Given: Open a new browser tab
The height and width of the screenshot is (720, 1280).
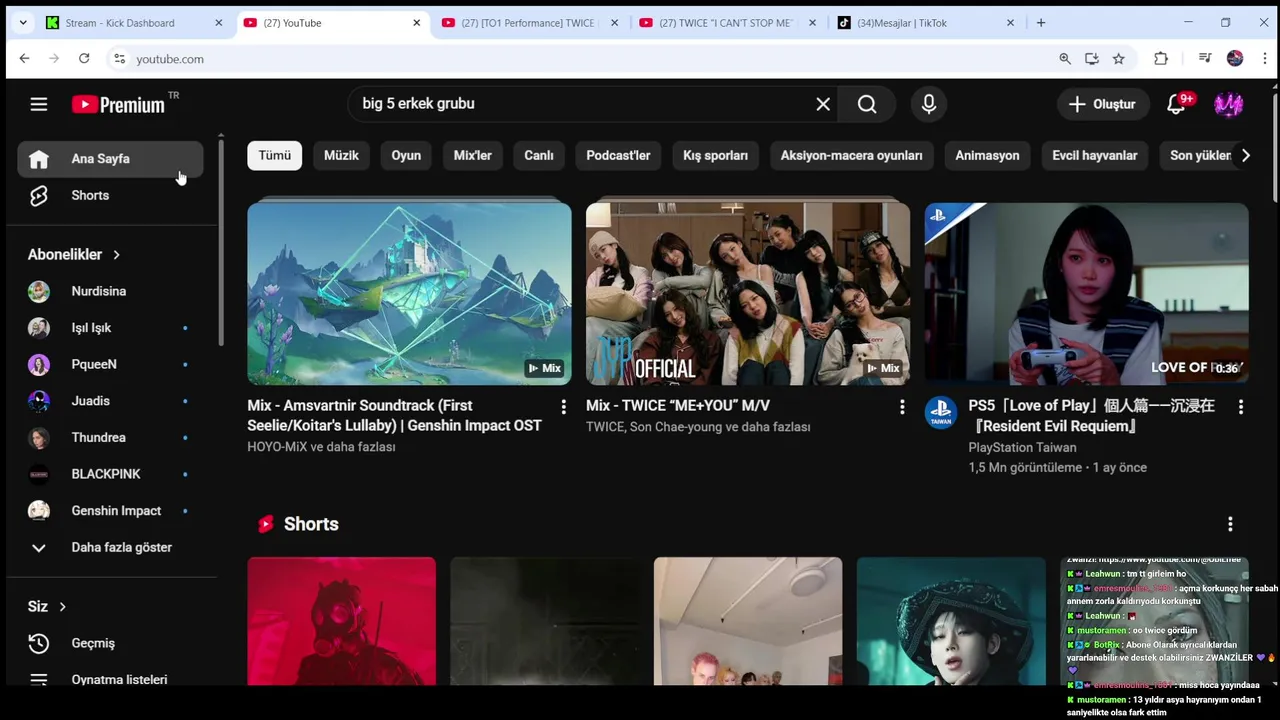Looking at the screenshot, I should (1041, 23).
